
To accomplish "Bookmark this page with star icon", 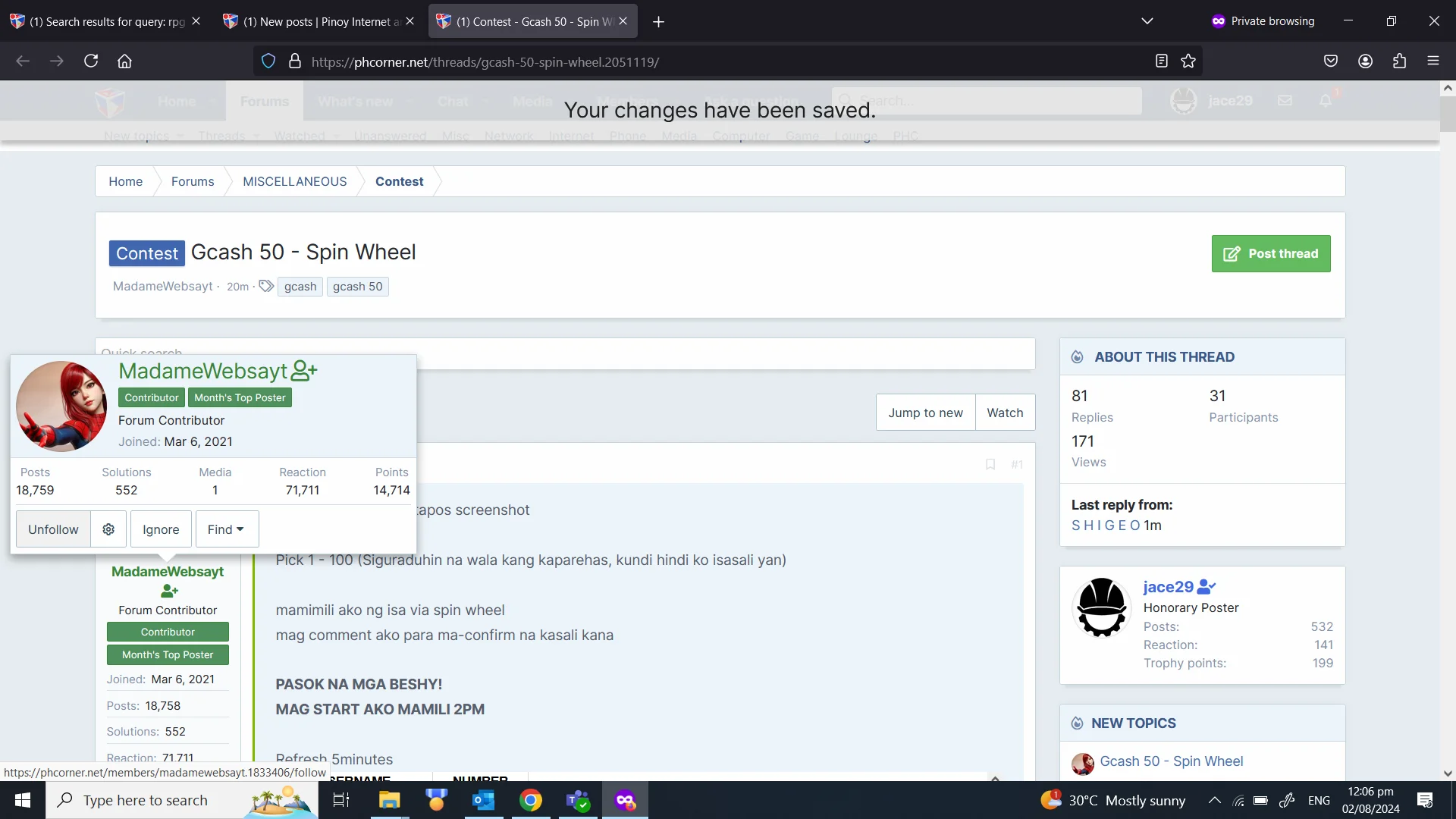I will (1188, 61).
